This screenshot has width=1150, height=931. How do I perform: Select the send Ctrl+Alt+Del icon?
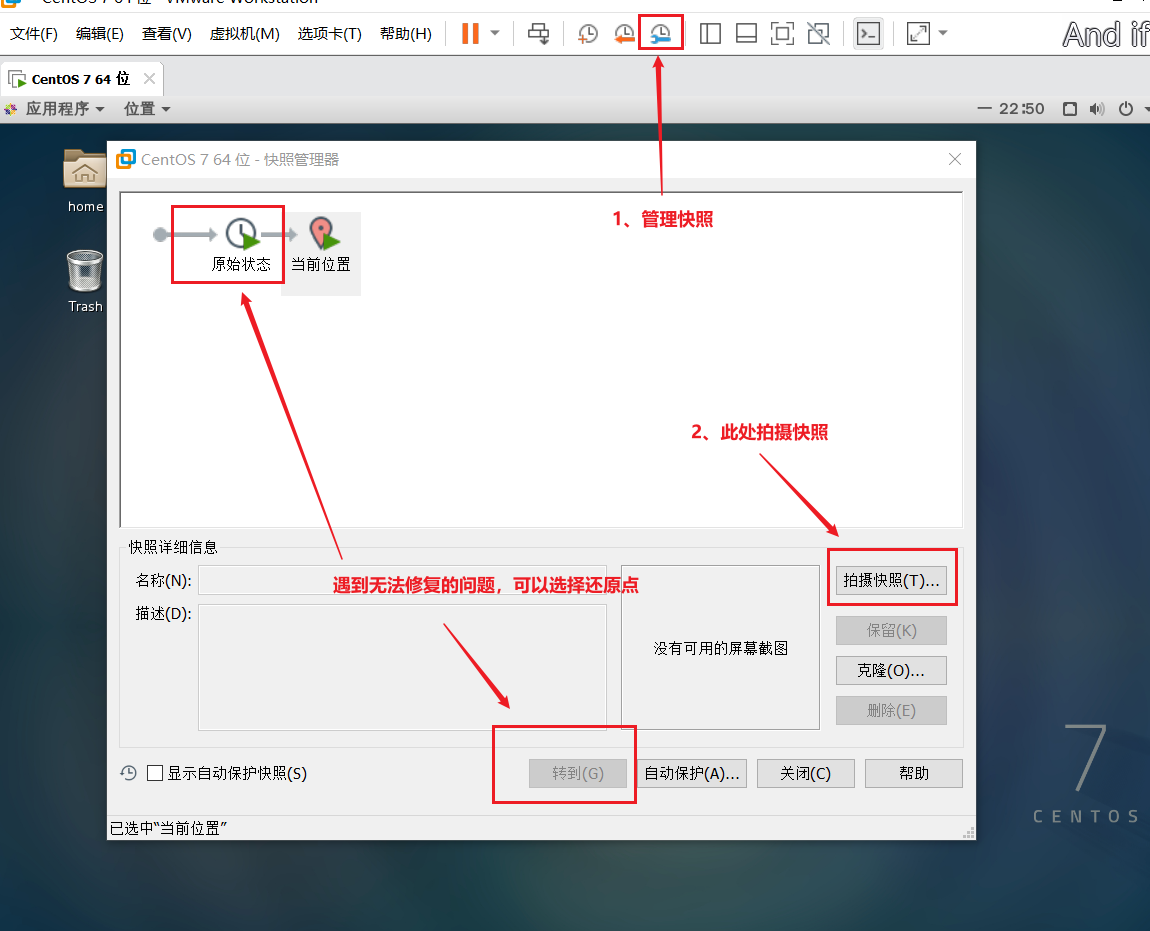point(538,33)
